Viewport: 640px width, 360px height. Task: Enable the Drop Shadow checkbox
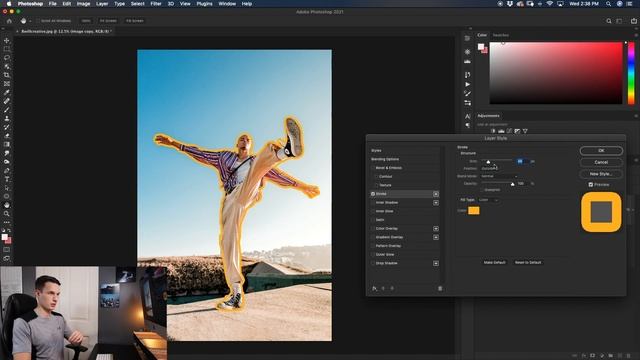373,263
